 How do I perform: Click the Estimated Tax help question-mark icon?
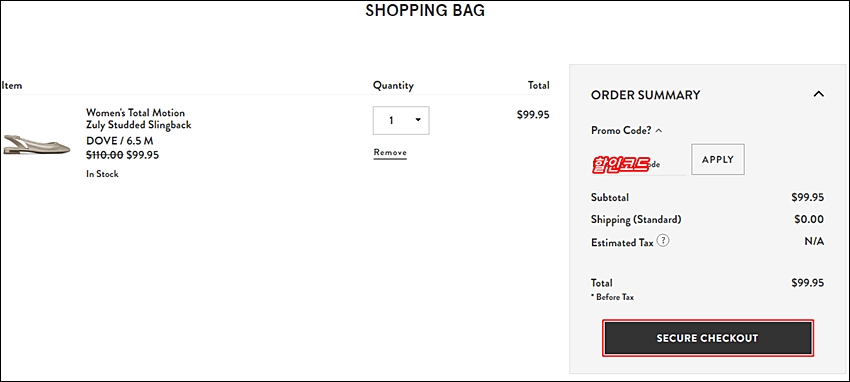[663, 241]
